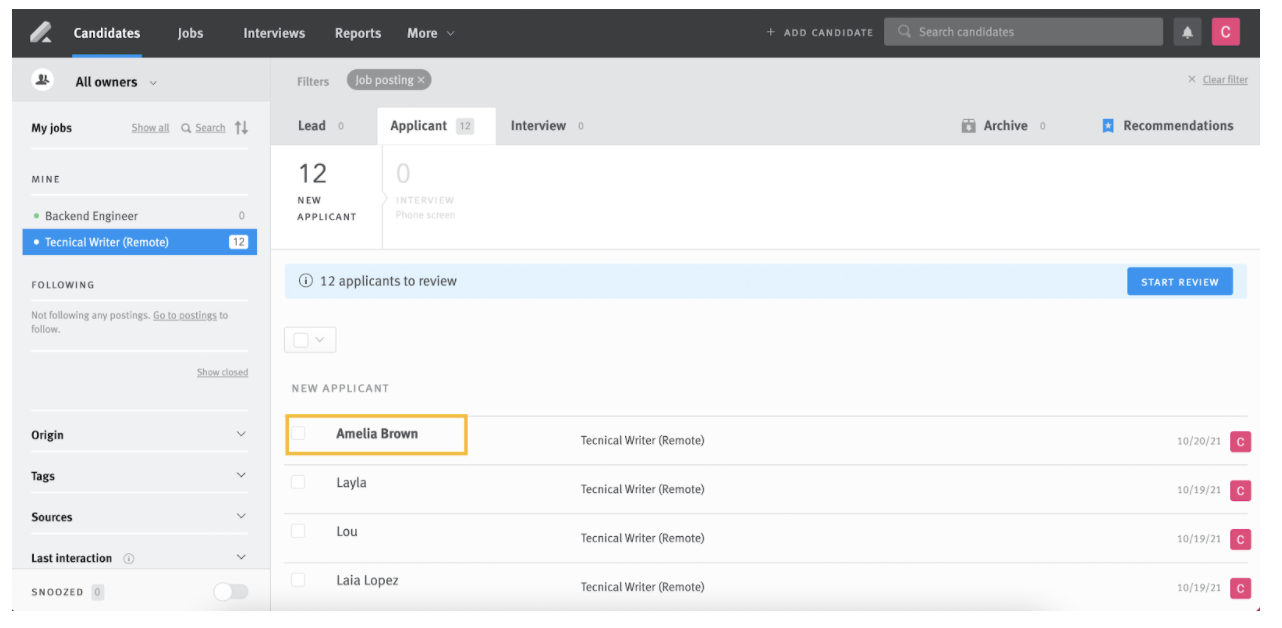Viewport: 1282px width, 628px height.
Task: Switch to the Interview tab
Action: pyautogui.click(x=538, y=126)
